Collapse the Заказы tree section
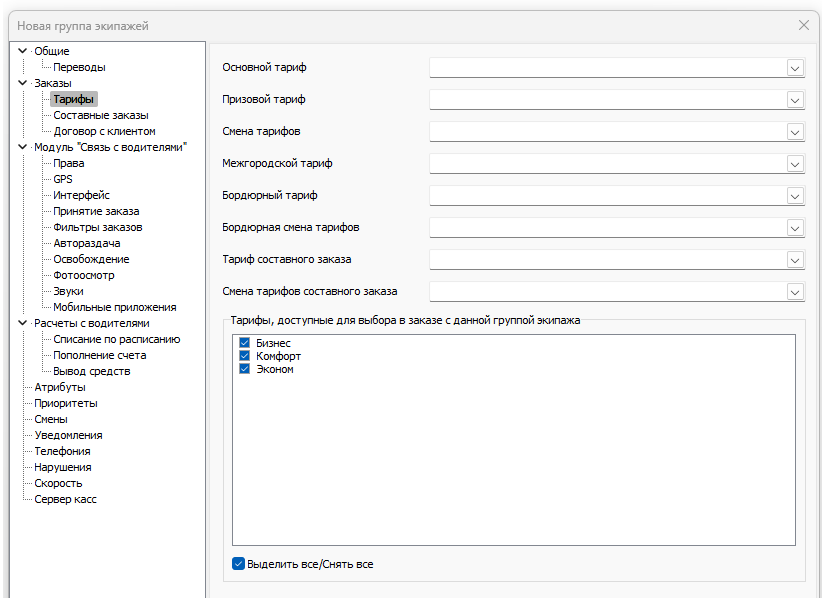Viewport: 822px width, 598px height. click(x=22, y=83)
